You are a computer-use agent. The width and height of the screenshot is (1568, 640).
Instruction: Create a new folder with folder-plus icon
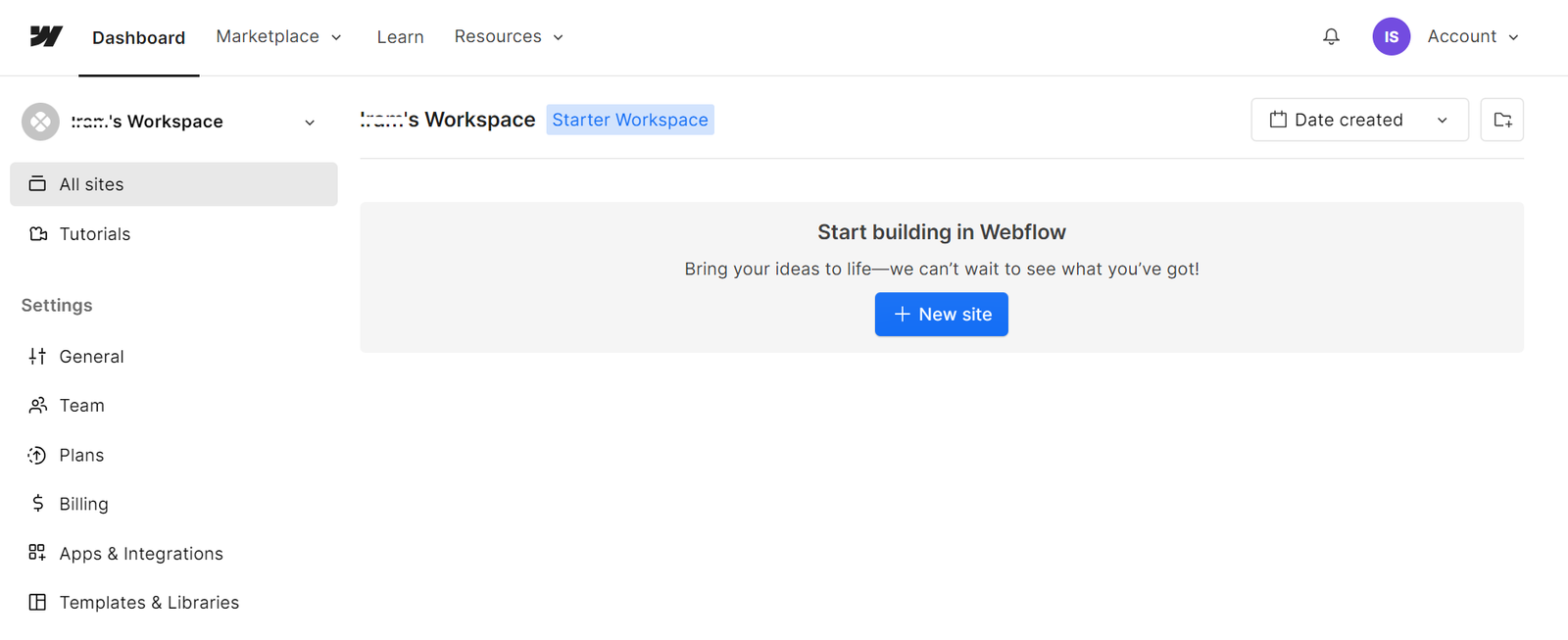(x=1501, y=120)
